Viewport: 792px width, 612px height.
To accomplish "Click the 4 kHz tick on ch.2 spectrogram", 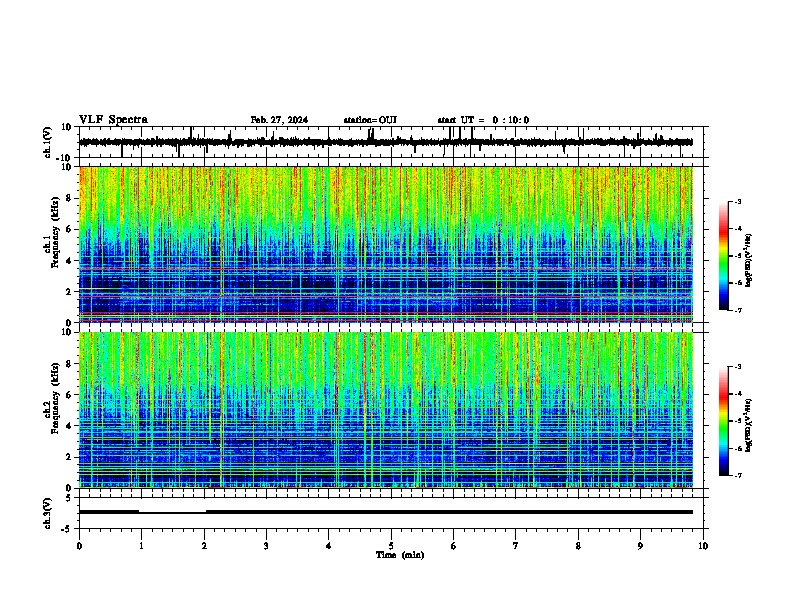I will pos(69,426).
